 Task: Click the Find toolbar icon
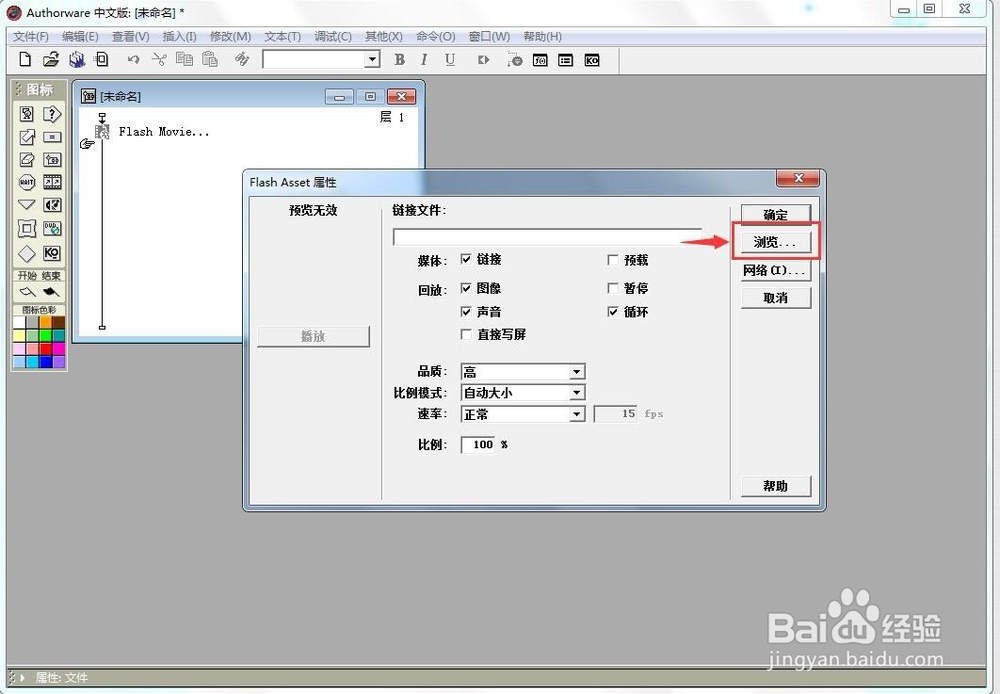(x=242, y=59)
